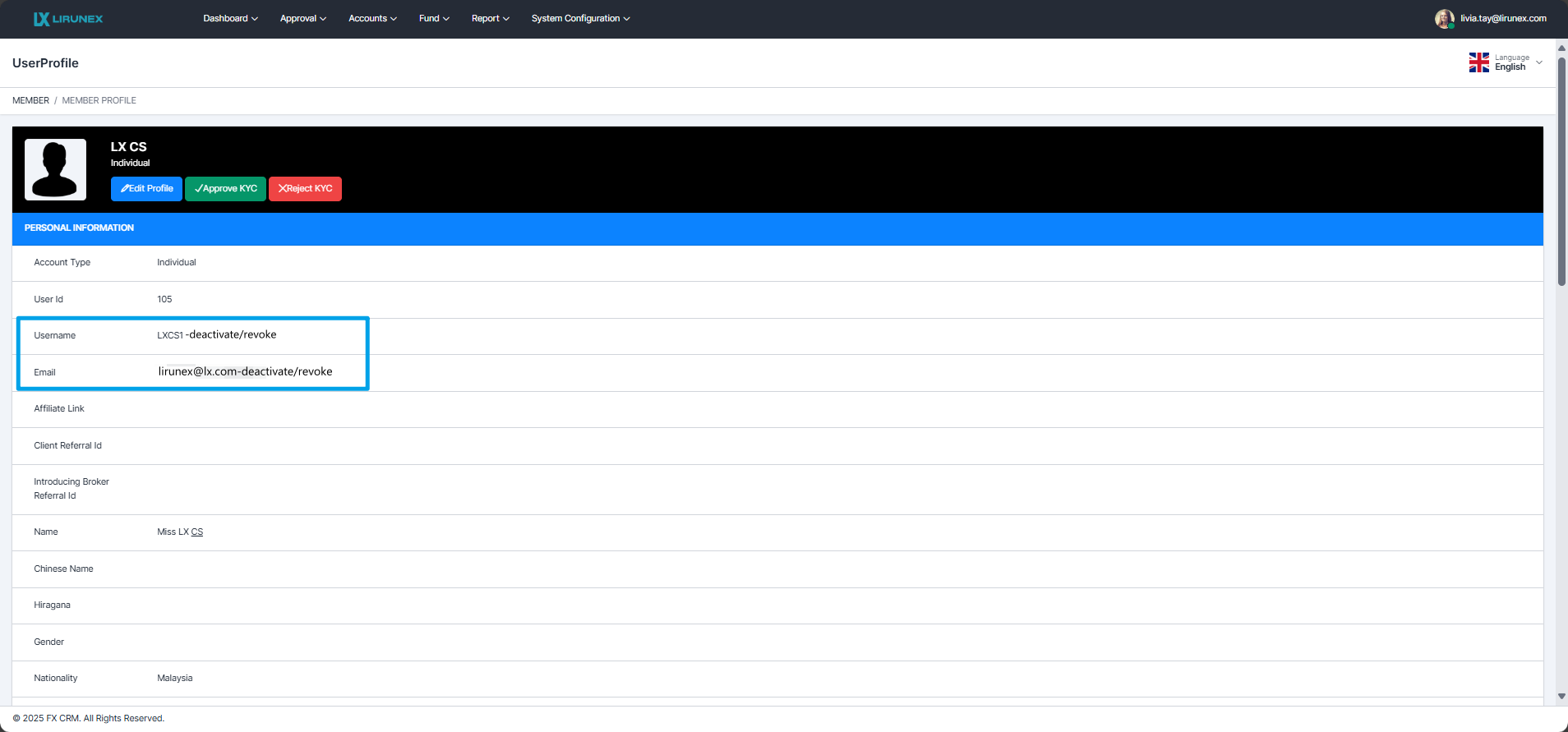Approve the KYC for this member

(225, 189)
